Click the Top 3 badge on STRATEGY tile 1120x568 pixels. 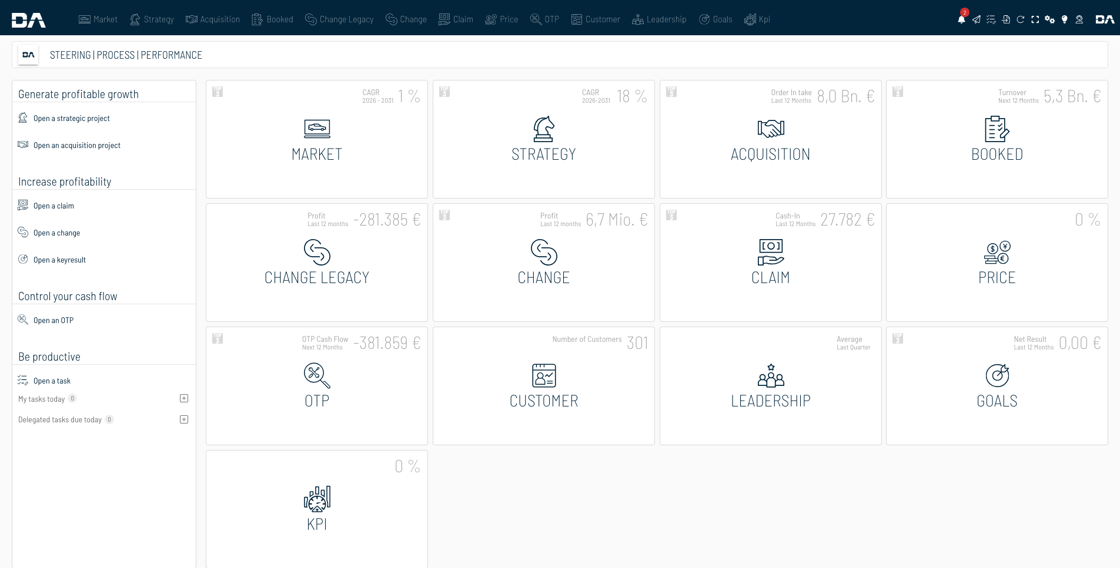pyautogui.click(x=444, y=91)
